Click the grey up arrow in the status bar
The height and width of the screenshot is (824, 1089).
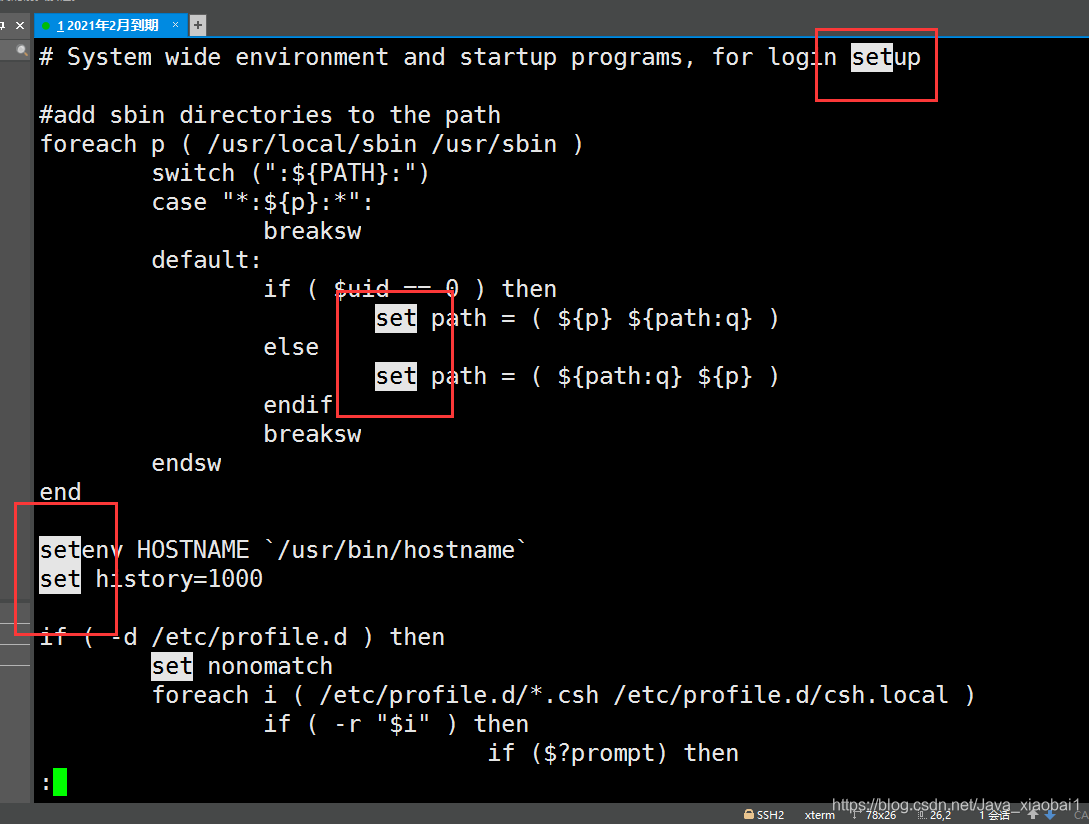[x=1033, y=814]
